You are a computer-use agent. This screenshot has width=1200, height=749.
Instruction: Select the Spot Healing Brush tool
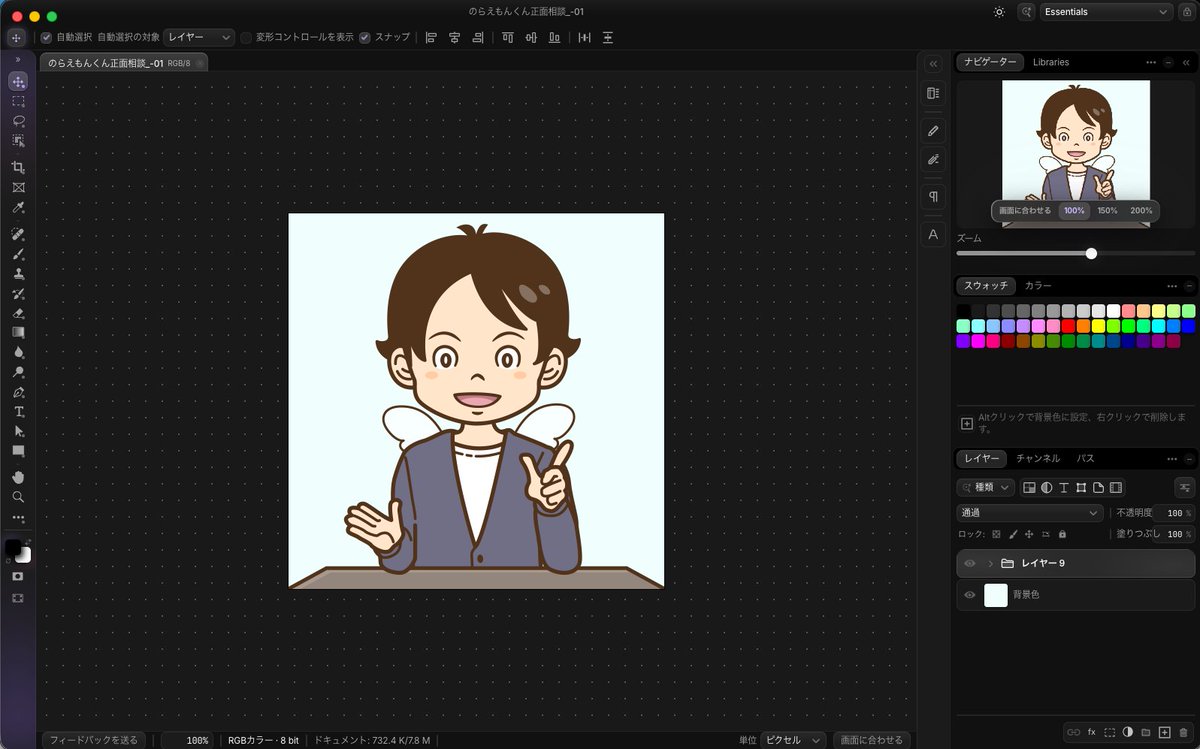click(18, 234)
